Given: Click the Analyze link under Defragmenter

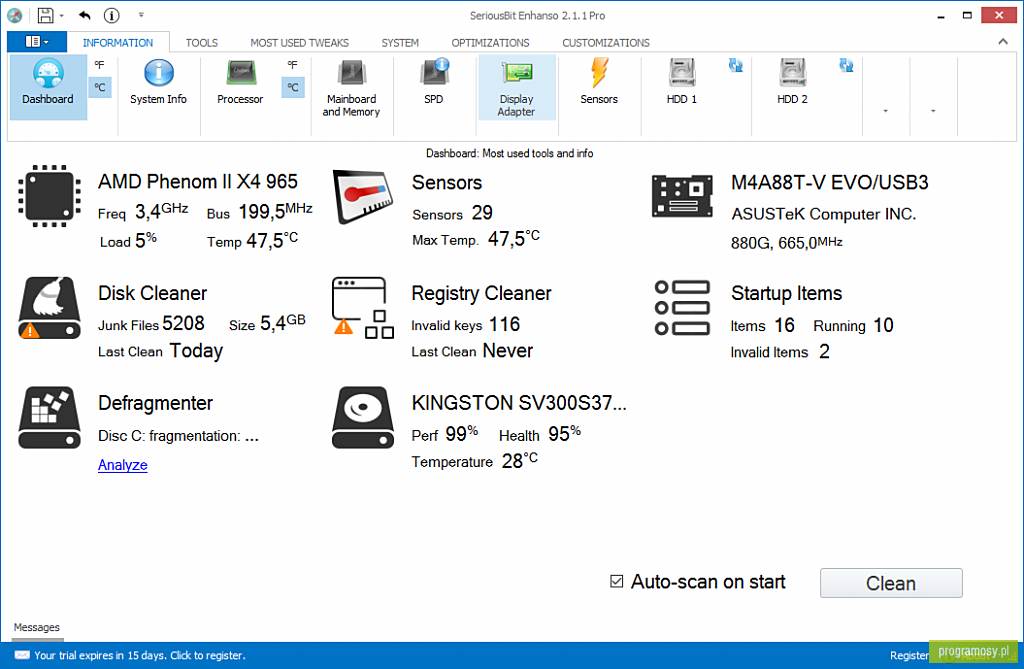Looking at the screenshot, I should pyautogui.click(x=123, y=465).
